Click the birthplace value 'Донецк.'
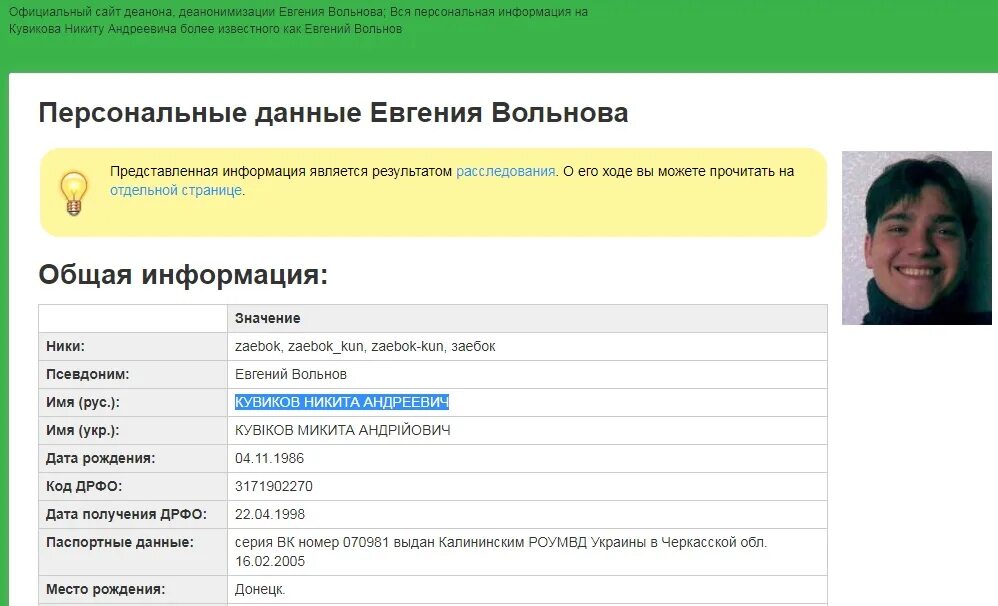Screen dimensions: 998x606 coord(260,589)
